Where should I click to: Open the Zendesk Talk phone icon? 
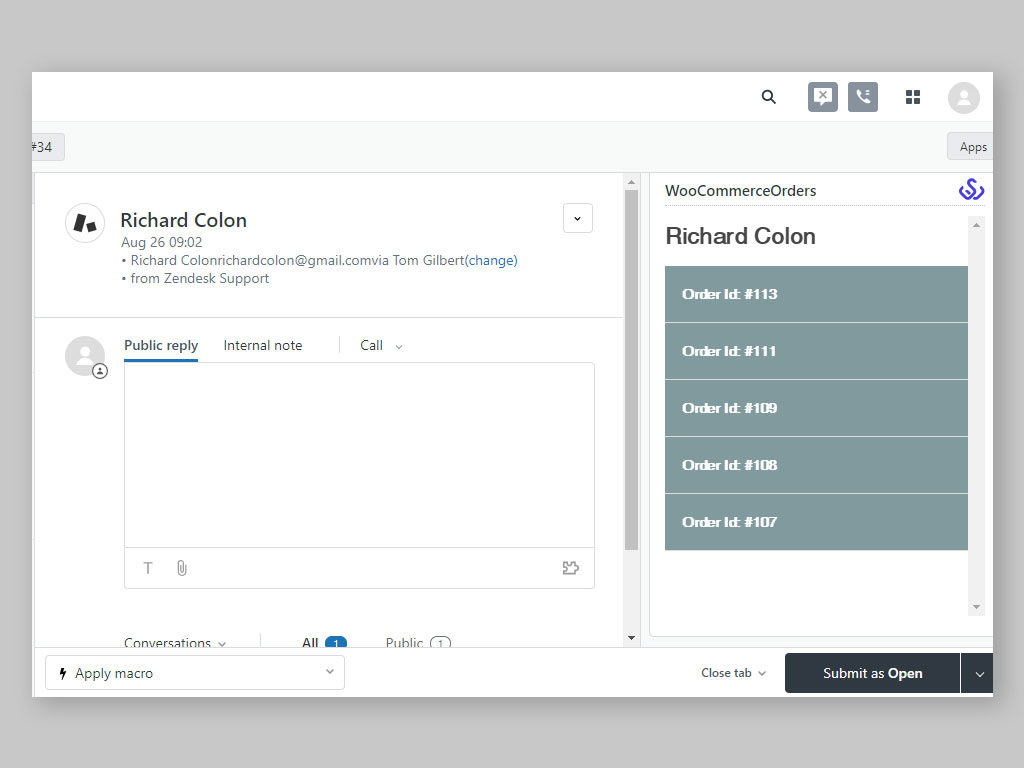pyautogui.click(x=862, y=97)
